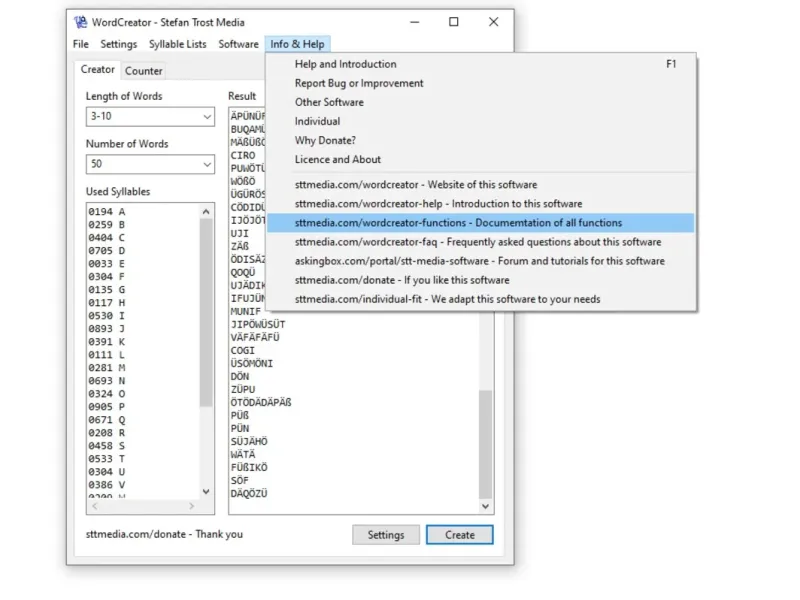Click the Create button
This screenshot has width=800, height=600.
click(x=460, y=535)
